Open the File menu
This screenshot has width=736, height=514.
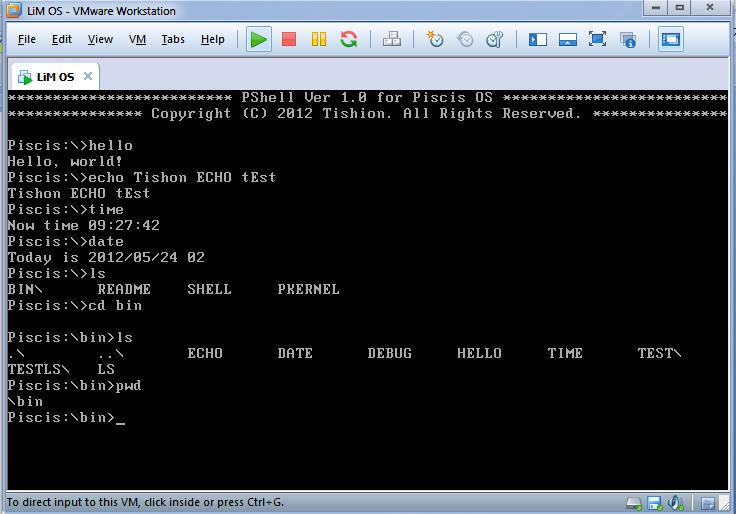pos(27,39)
